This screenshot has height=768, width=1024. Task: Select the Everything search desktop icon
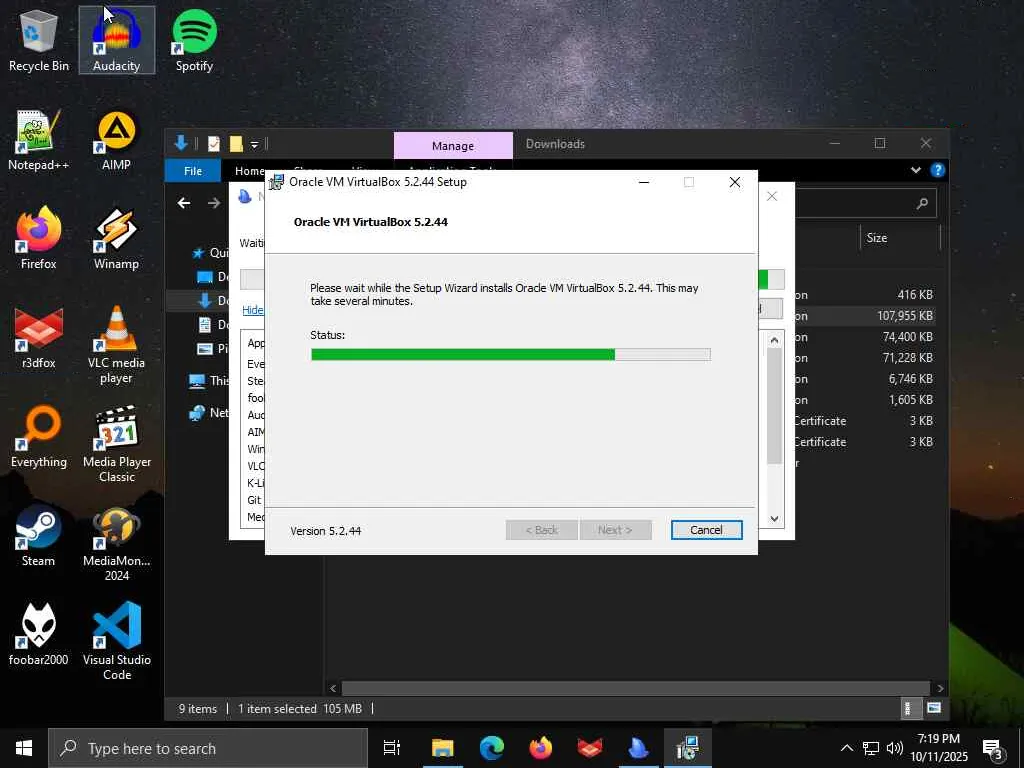39,438
